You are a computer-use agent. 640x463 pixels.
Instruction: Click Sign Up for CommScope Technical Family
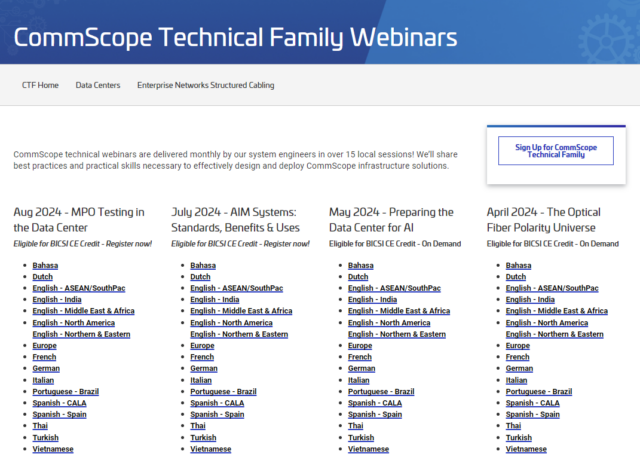click(556, 151)
